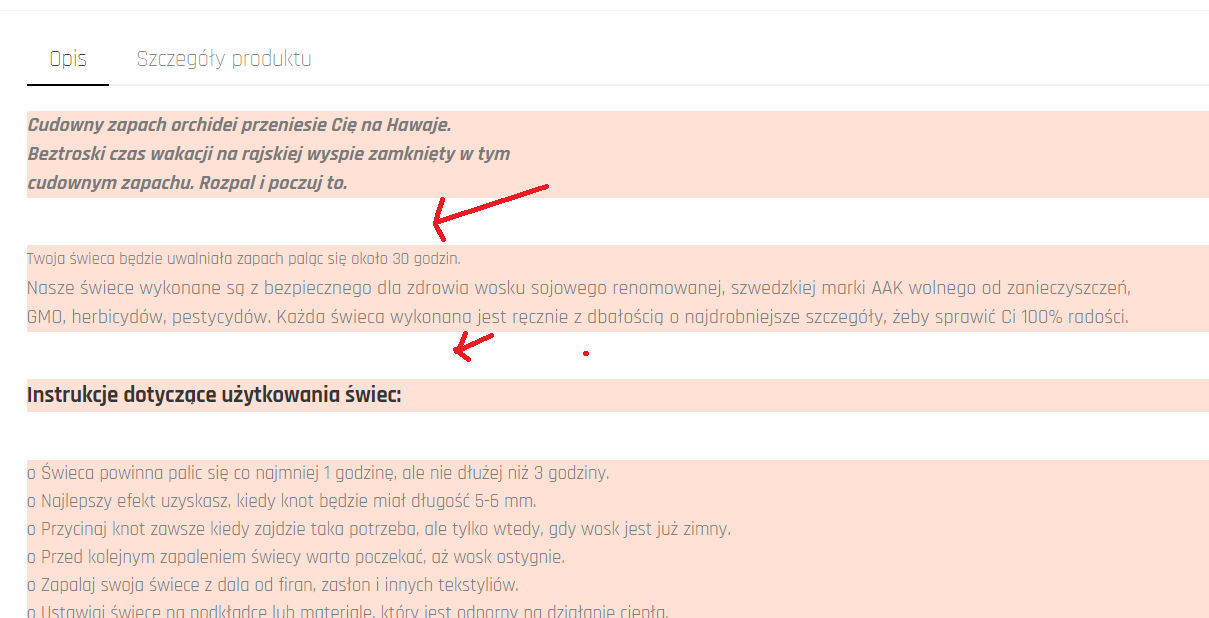Click the upper red arrow annotation
Screen dimensions: 1209x618
(x=490, y=206)
